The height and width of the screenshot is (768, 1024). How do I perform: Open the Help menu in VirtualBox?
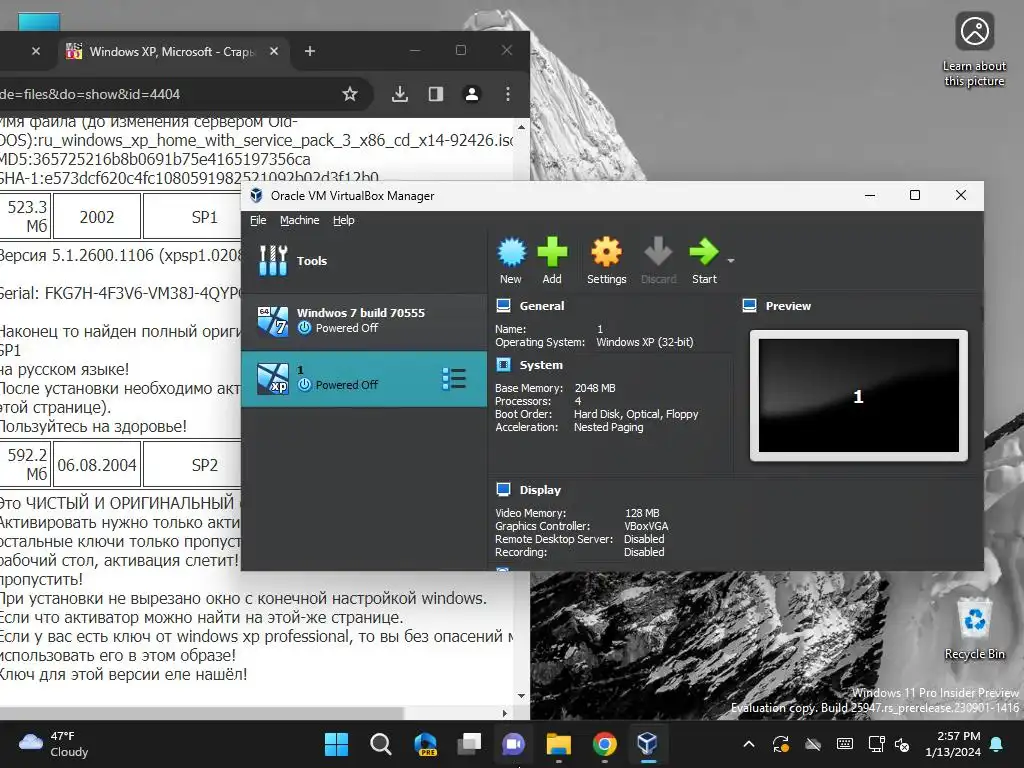tap(344, 220)
